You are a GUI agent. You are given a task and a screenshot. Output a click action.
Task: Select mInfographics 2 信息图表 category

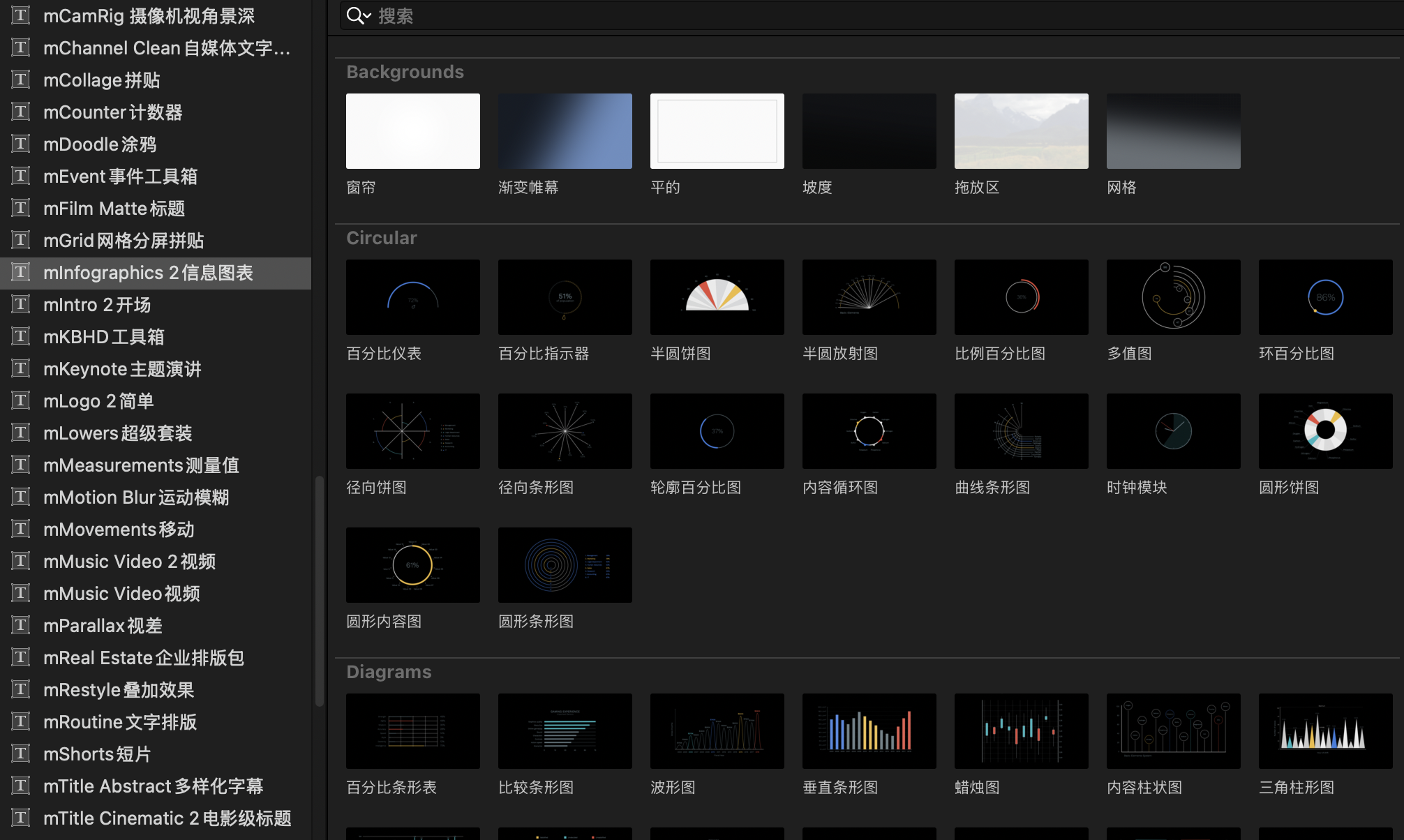click(x=156, y=273)
